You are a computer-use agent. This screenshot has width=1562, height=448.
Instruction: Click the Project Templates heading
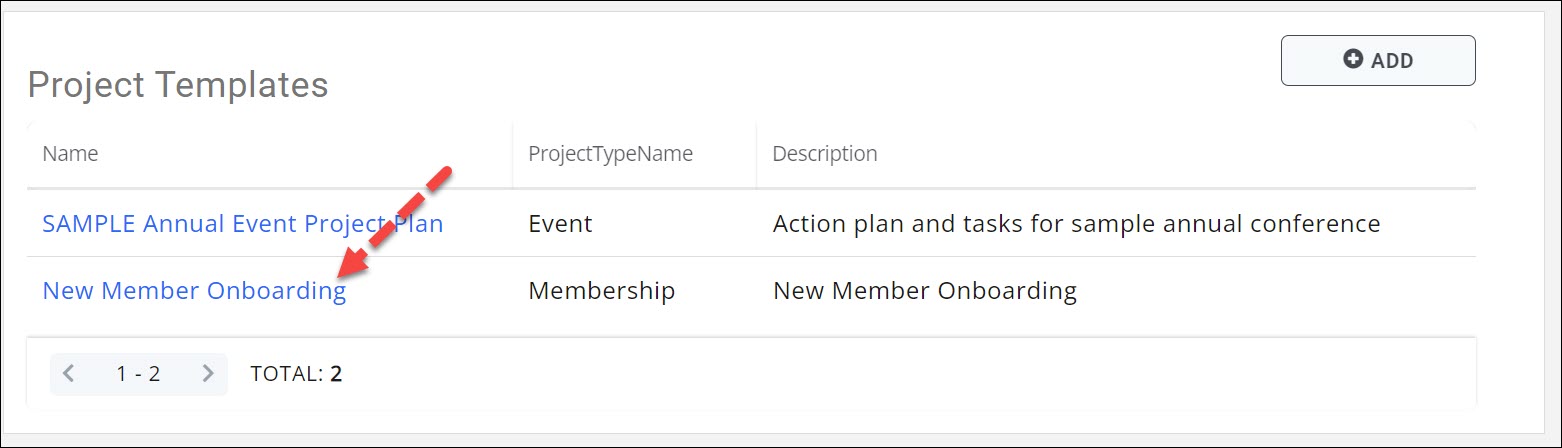[178, 85]
